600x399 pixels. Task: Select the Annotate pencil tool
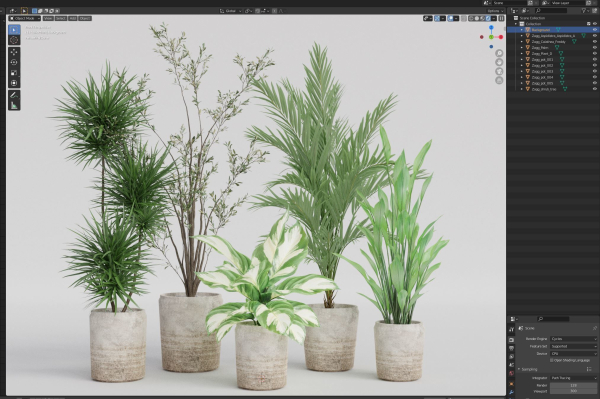pyautogui.click(x=14, y=95)
